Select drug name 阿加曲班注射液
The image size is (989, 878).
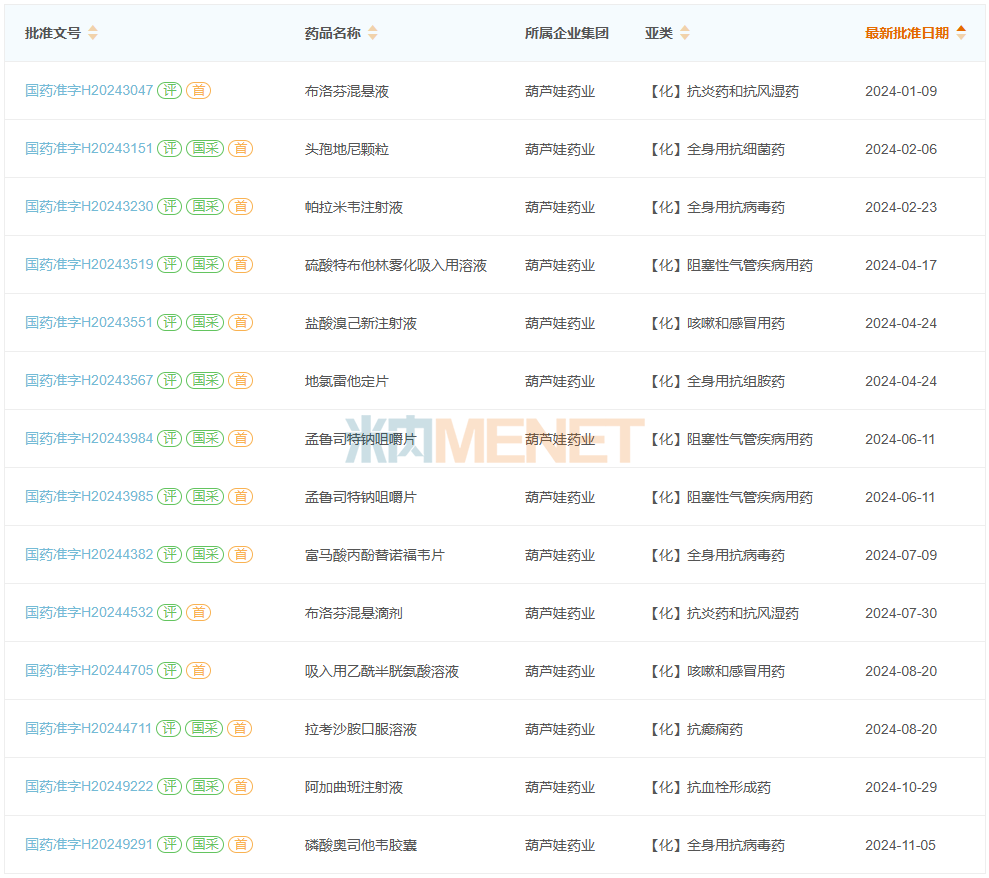pos(354,788)
